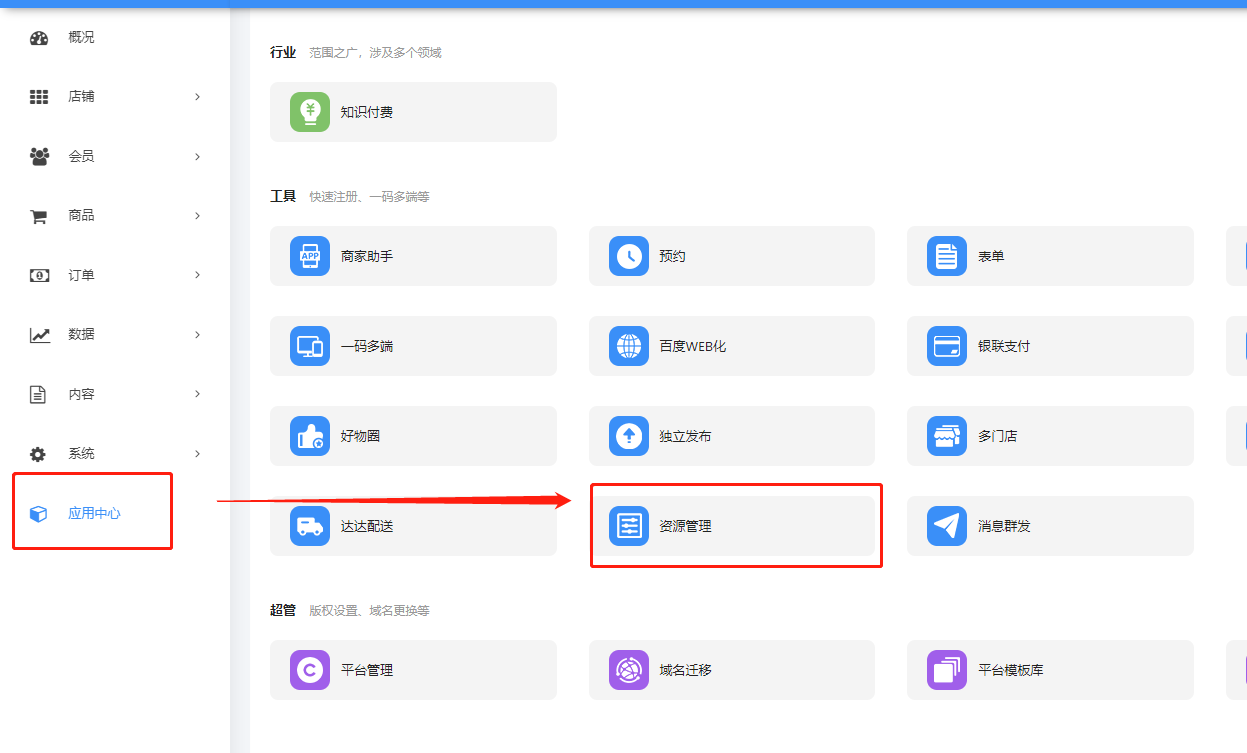The height and width of the screenshot is (753, 1247).
Task: Click the 百度WEB化 globe icon
Action: point(629,346)
